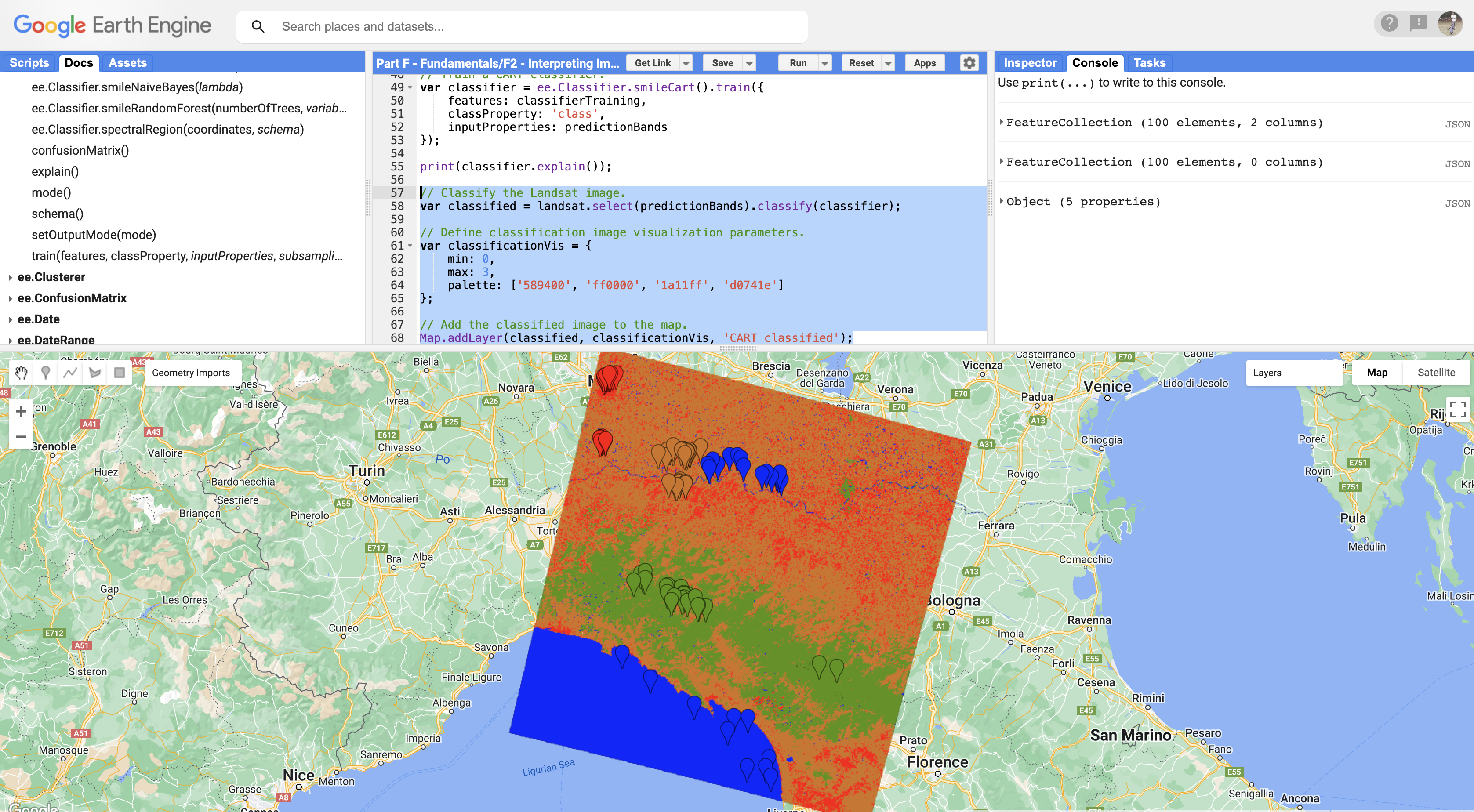Open the Get Link dropdown arrow
This screenshot has width=1474, height=812.
click(686, 64)
